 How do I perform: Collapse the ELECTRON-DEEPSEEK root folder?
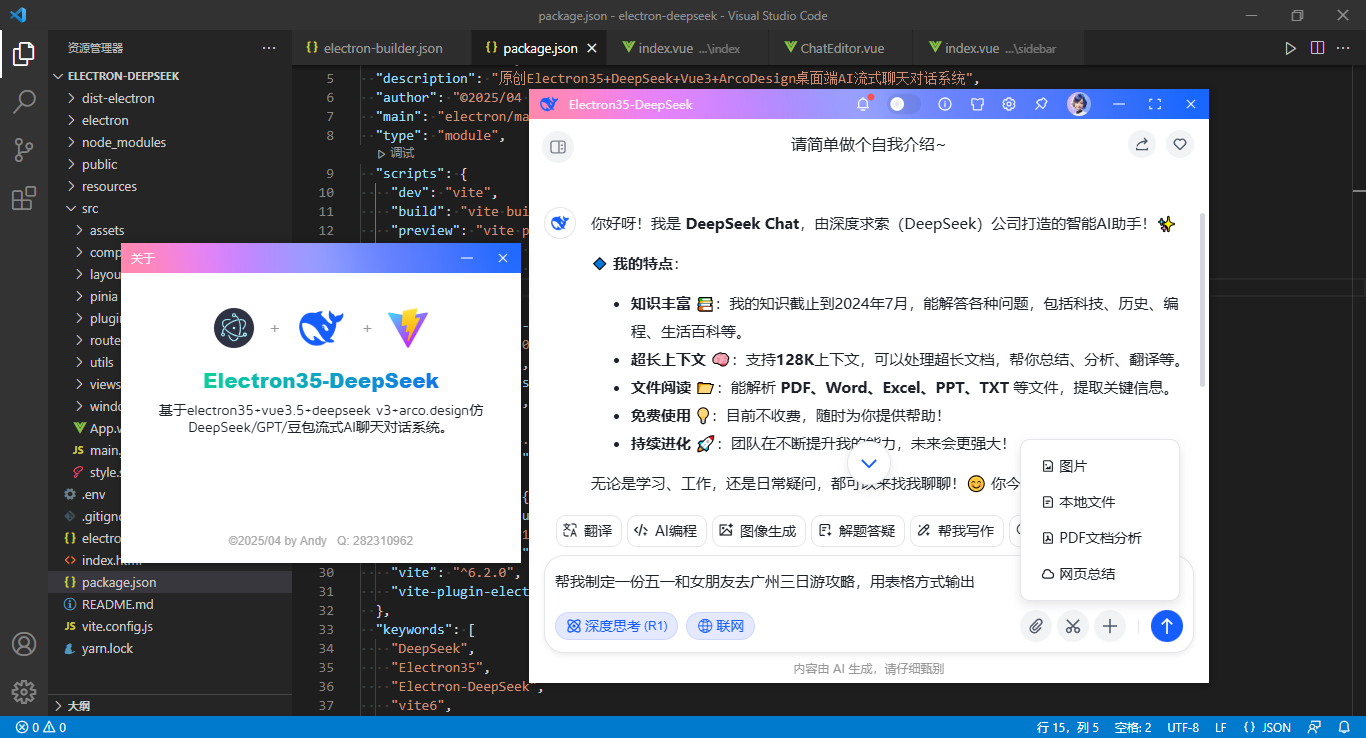coord(170,76)
